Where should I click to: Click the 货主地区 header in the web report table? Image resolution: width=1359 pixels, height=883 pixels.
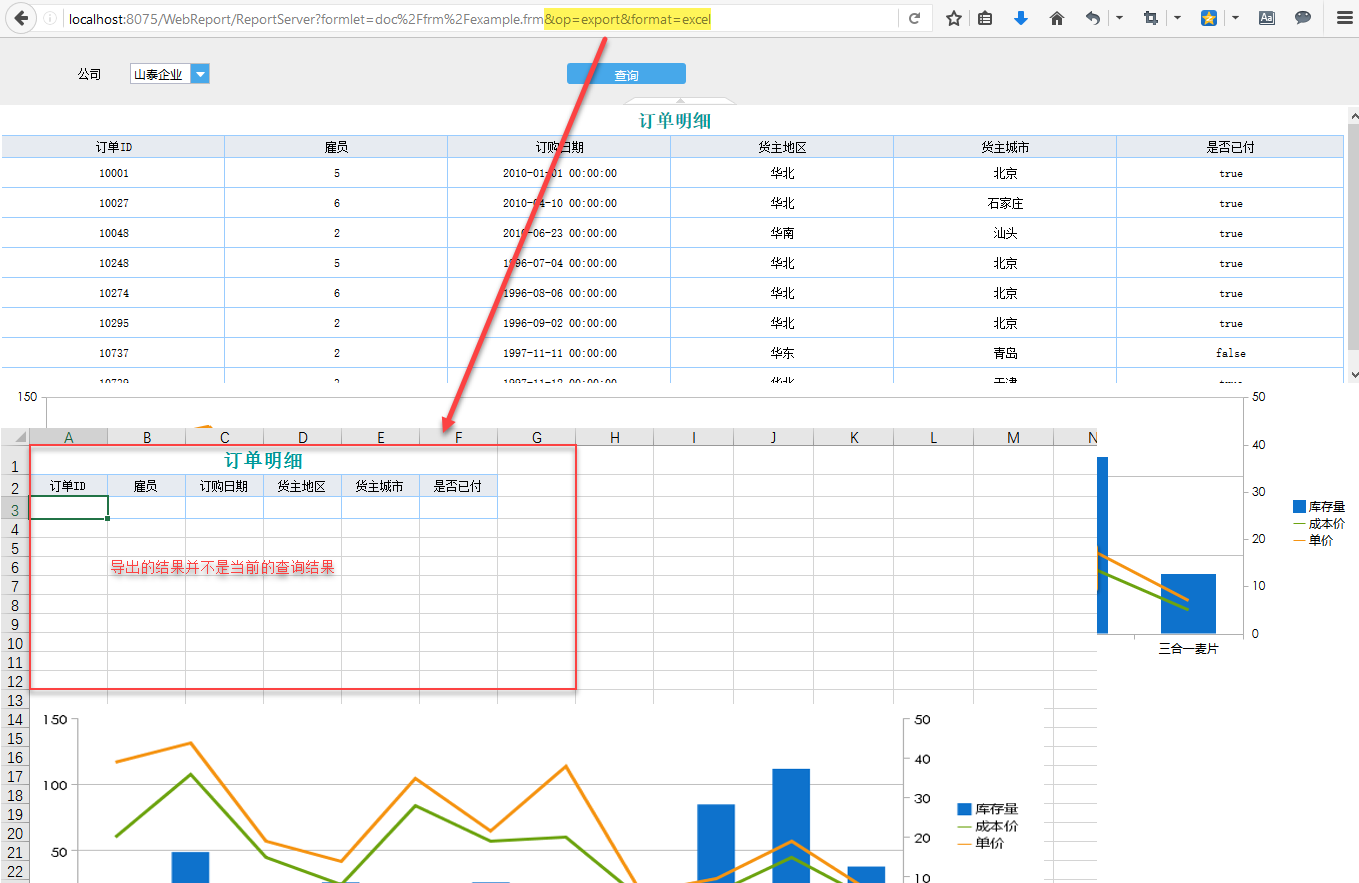pyautogui.click(x=782, y=147)
